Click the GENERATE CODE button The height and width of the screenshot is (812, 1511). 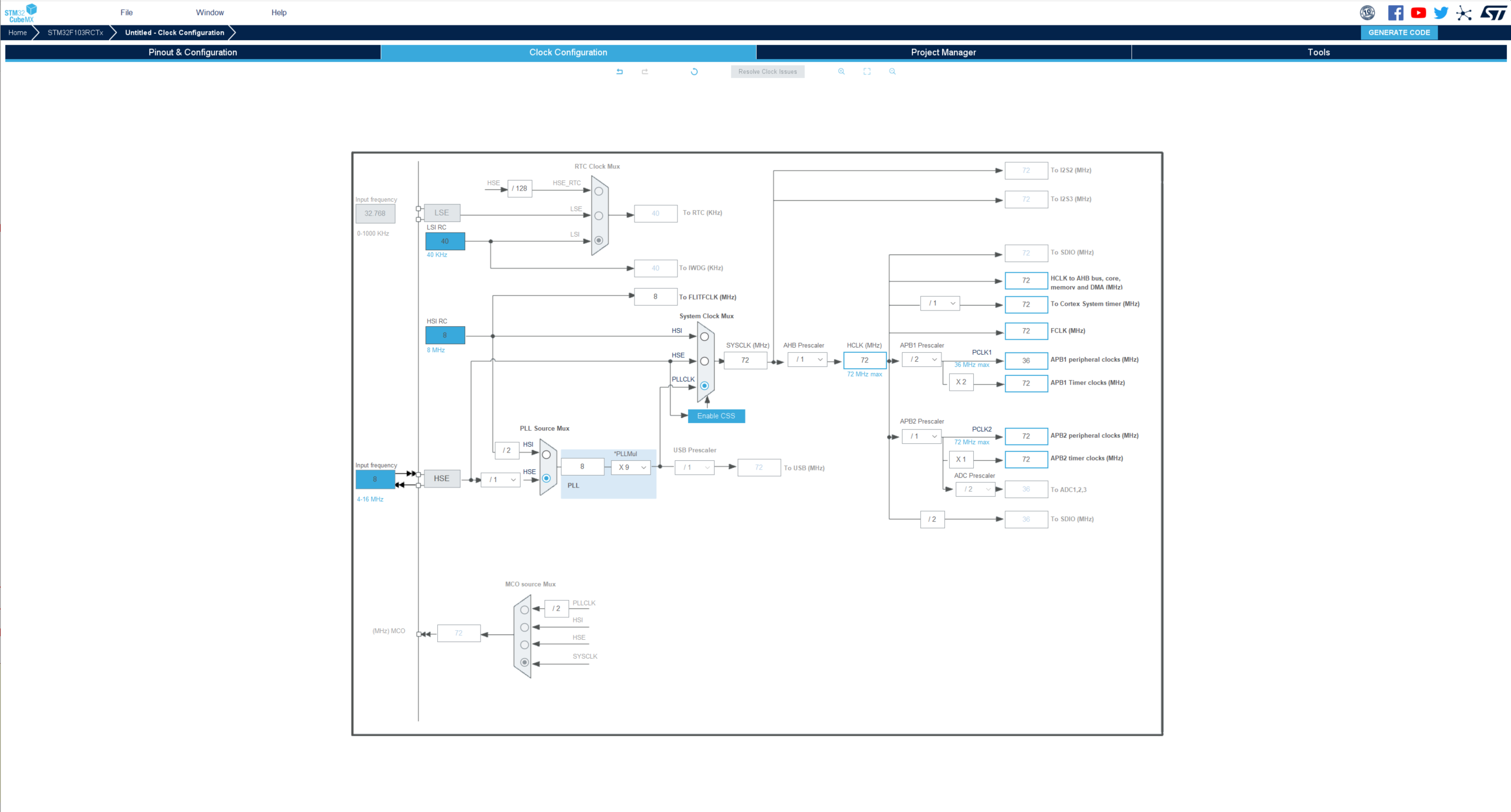1399,32
